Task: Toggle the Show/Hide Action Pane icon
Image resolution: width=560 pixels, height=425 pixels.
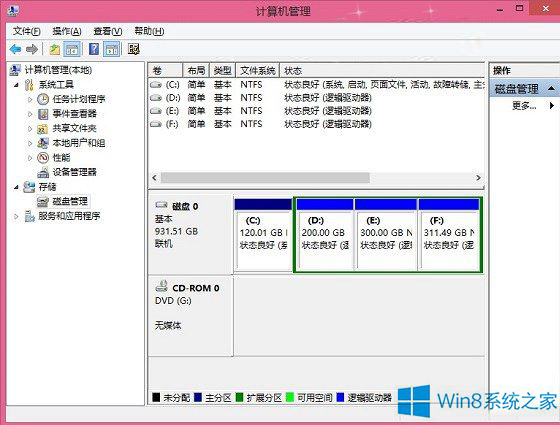Action: click(112, 49)
